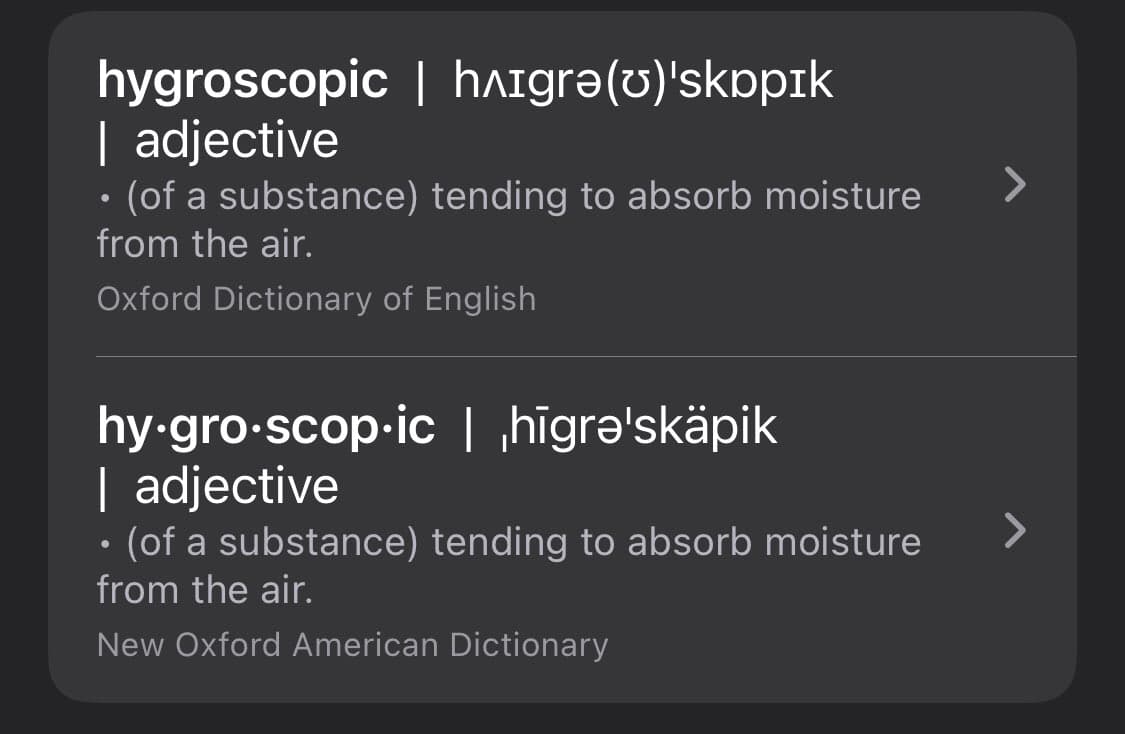1125x734 pixels.
Task: Tap "from the air." in the second entry
Action: tap(205, 590)
